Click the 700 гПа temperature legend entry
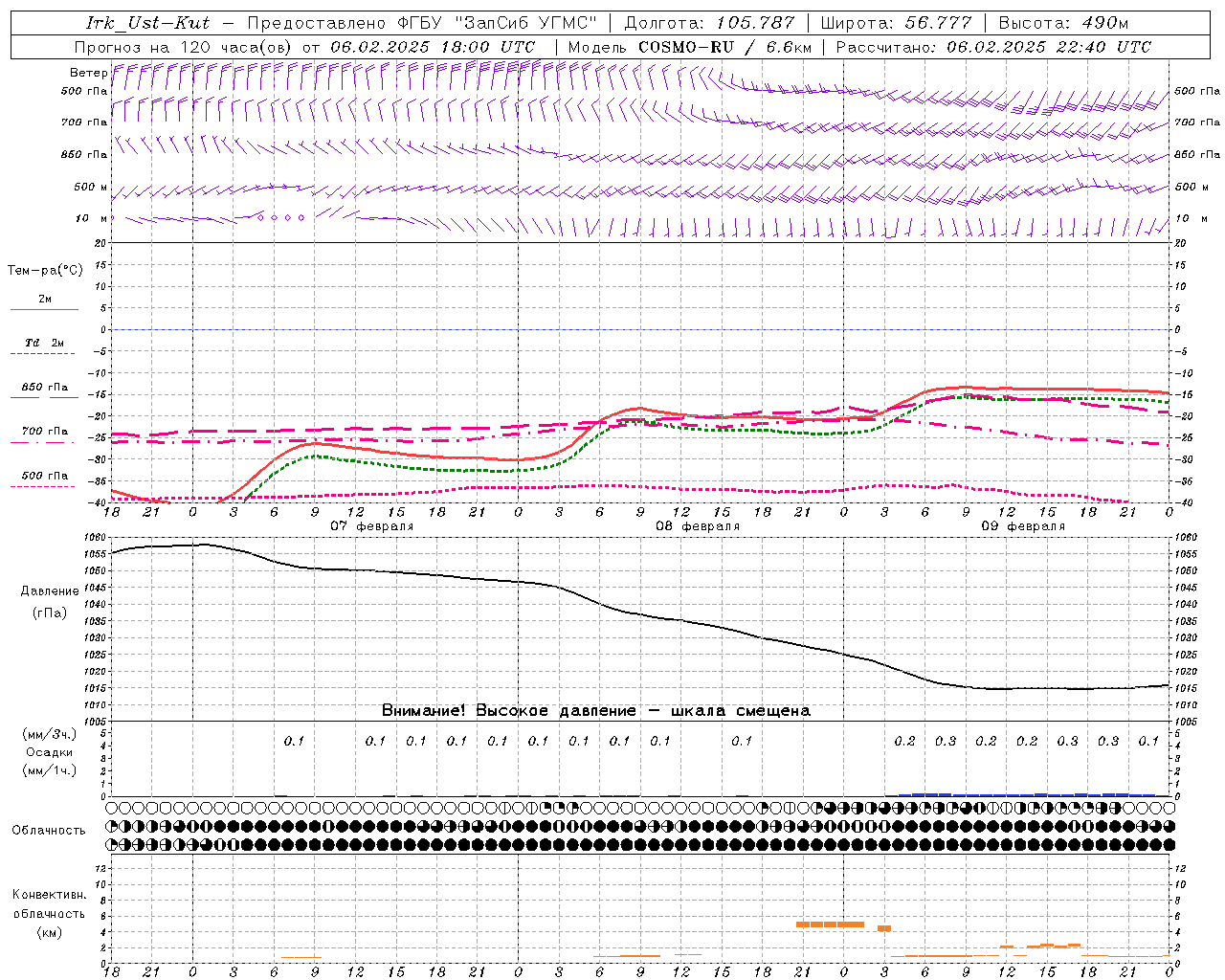 [x=45, y=432]
